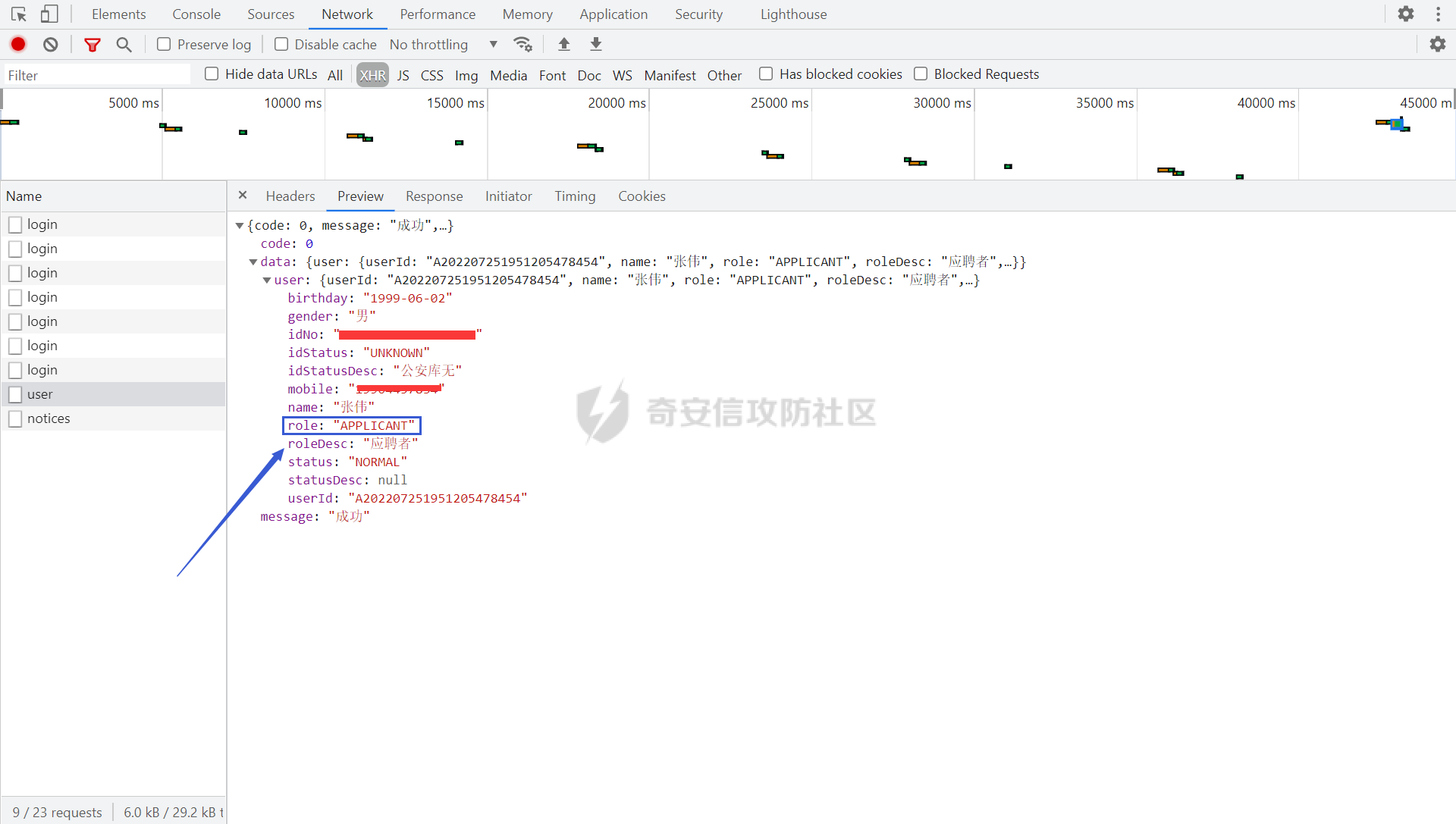This screenshot has height=824, width=1456.
Task: Show the Initiator tab of request
Action: click(x=508, y=196)
